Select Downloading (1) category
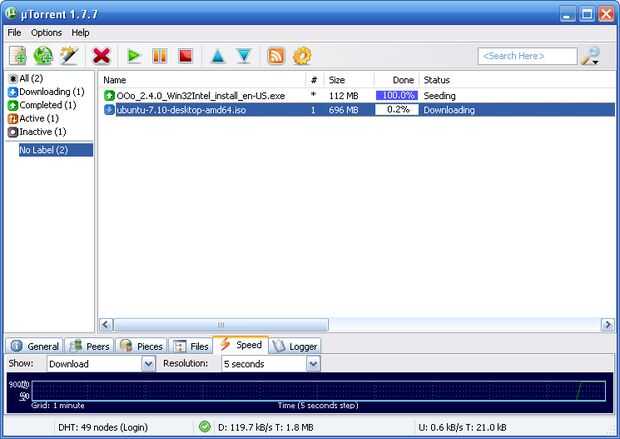This screenshot has height=439, width=620. (x=46, y=92)
